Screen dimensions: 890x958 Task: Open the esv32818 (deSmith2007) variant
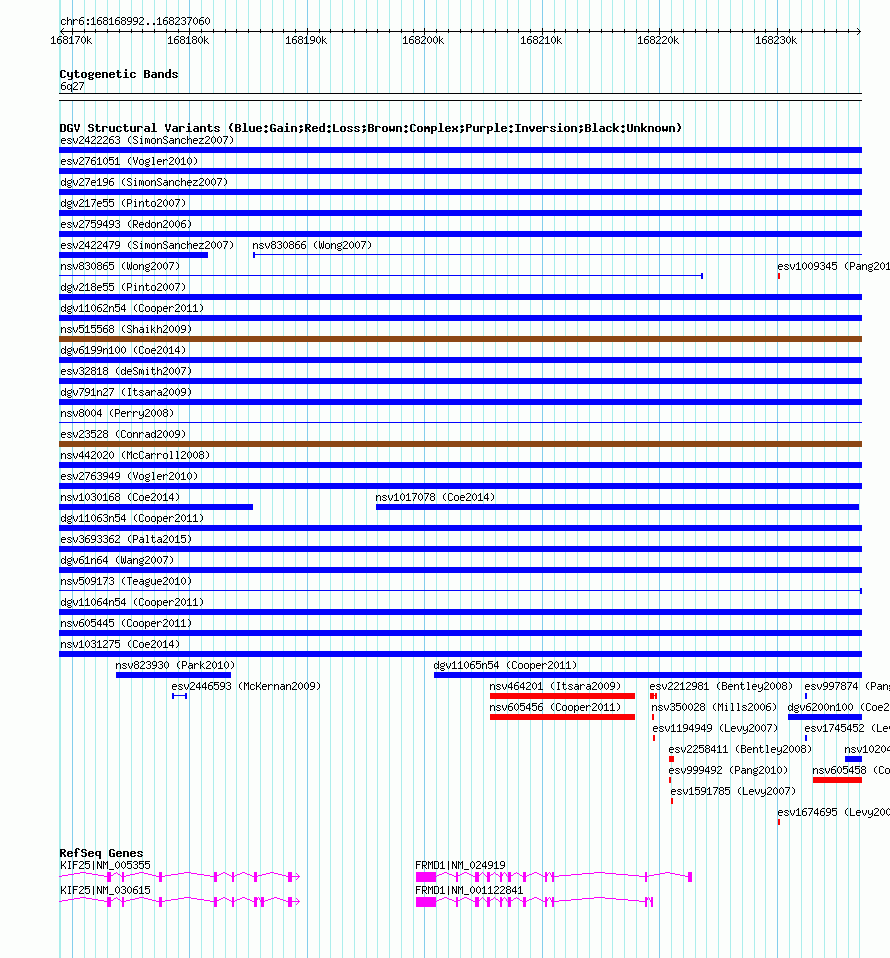click(x=126, y=371)
